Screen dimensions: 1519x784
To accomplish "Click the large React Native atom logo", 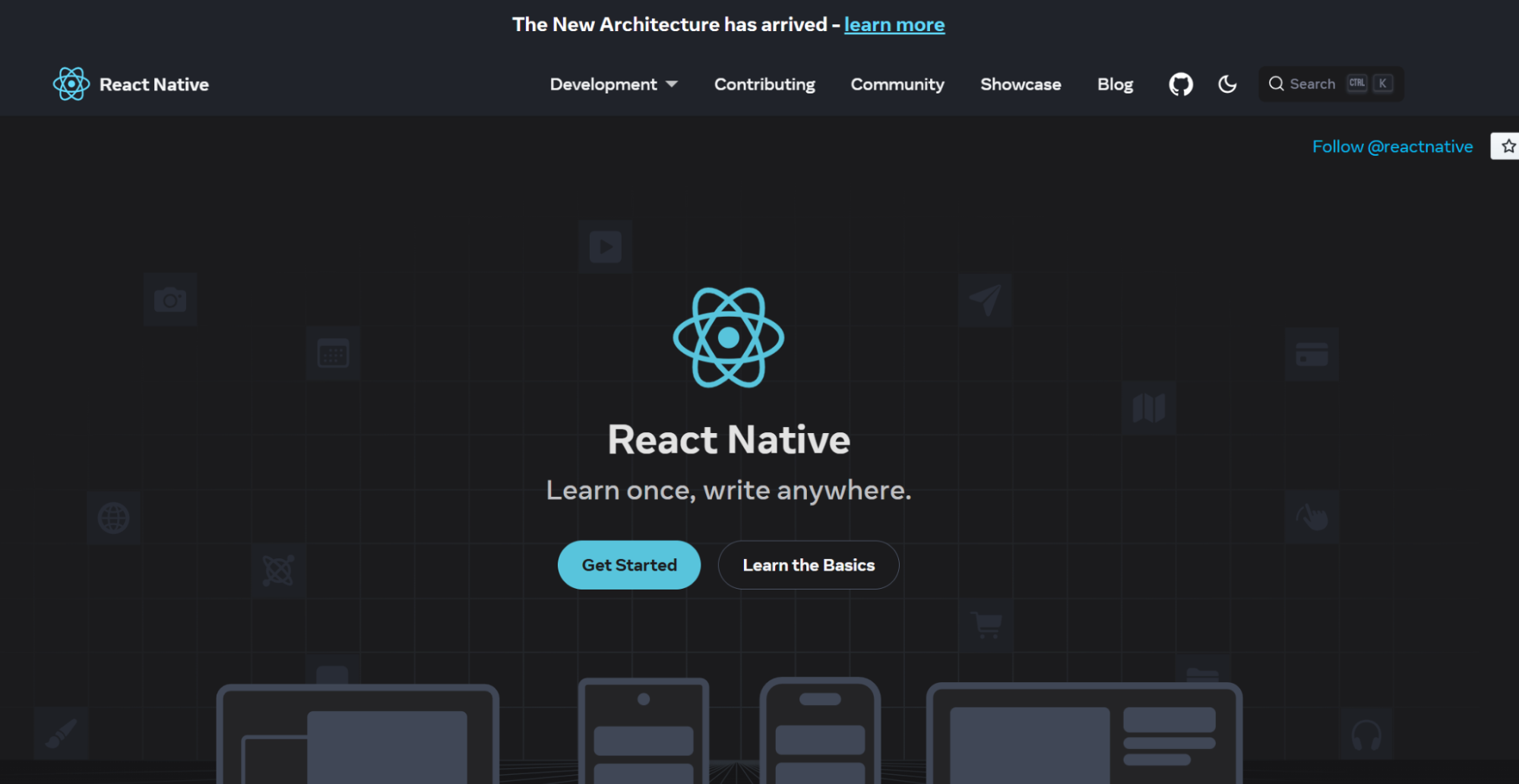I will click(x=728, y=339).
